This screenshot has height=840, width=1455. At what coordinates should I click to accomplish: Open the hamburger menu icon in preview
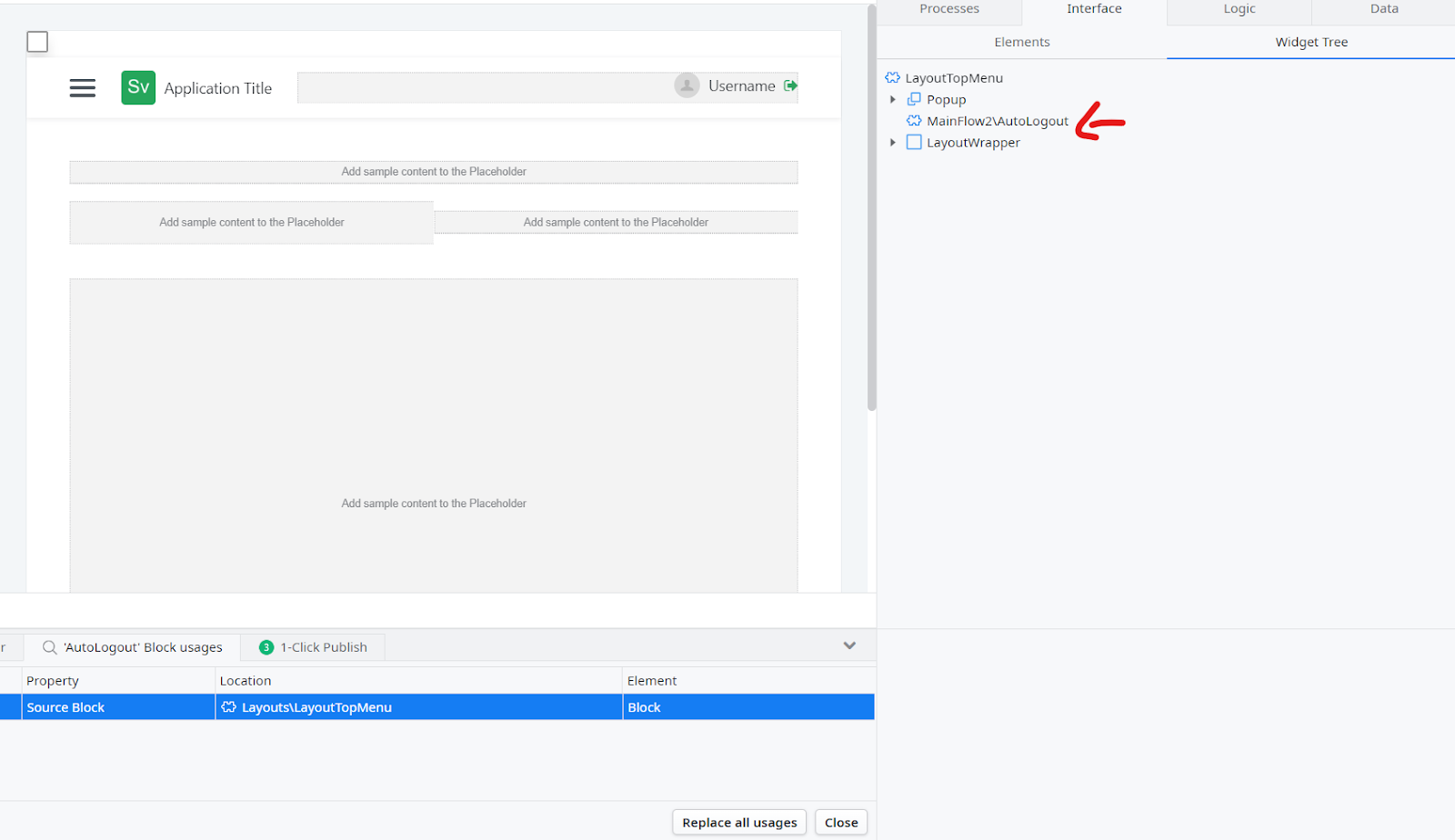[83, 88]
